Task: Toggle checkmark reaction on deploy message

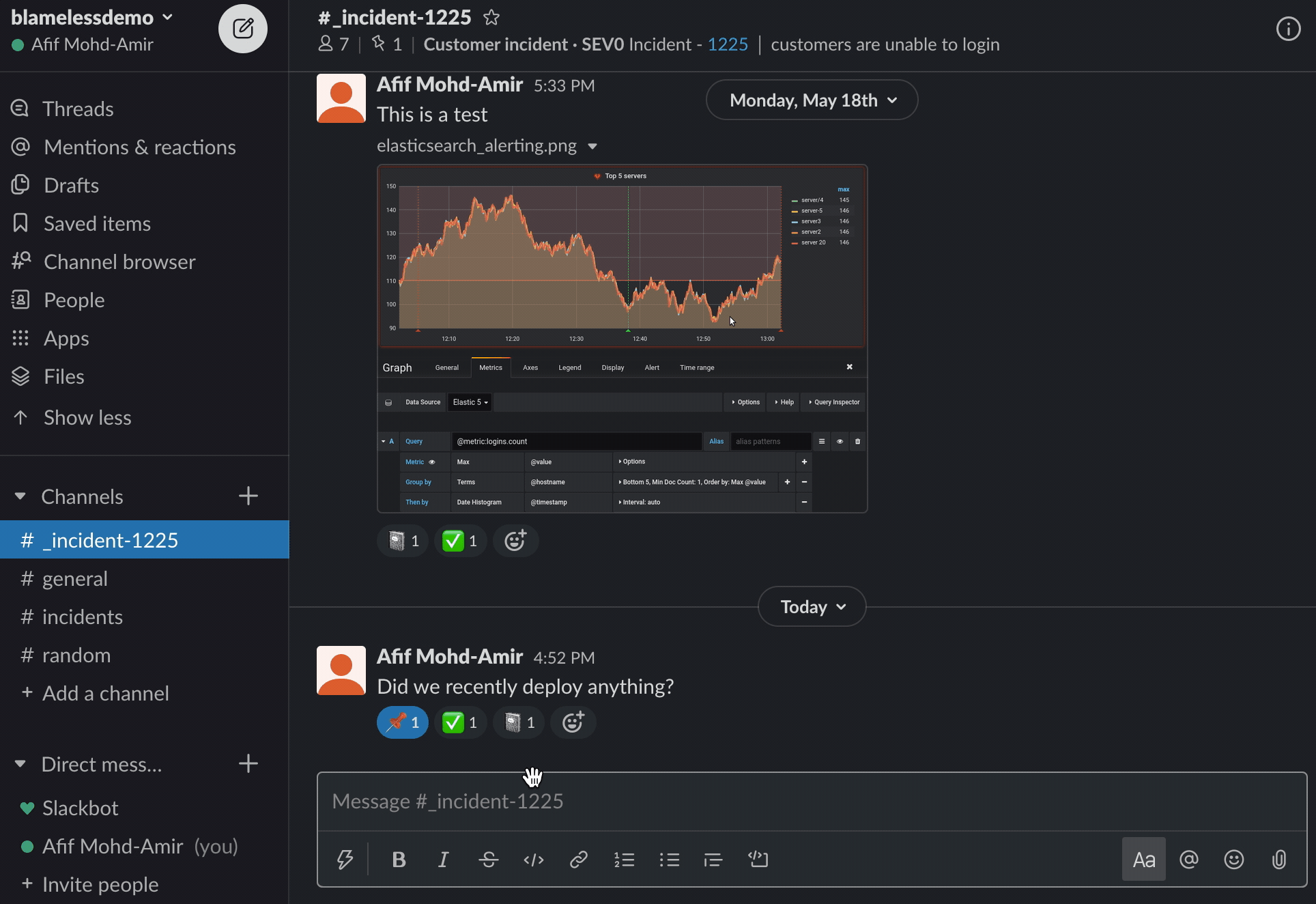Action: 460,722
